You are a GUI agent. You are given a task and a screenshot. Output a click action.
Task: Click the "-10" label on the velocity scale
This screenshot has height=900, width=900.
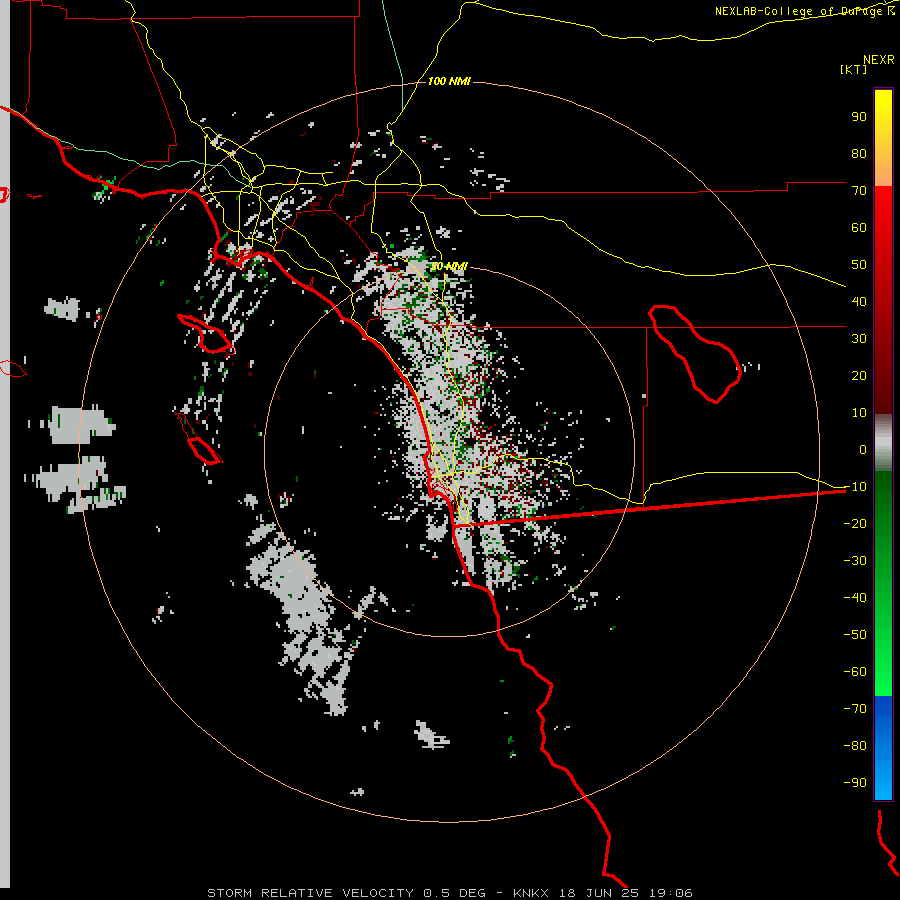point(855,487)
